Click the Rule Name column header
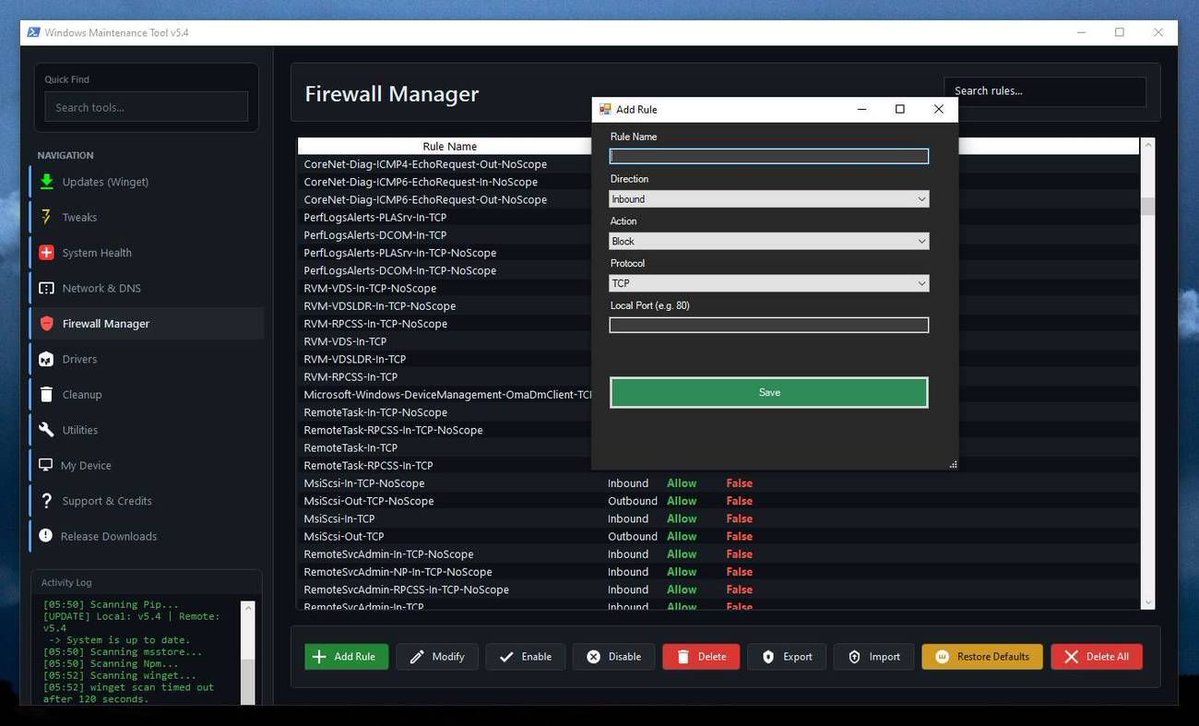1199x726 pixels. [x=450, y=146]
